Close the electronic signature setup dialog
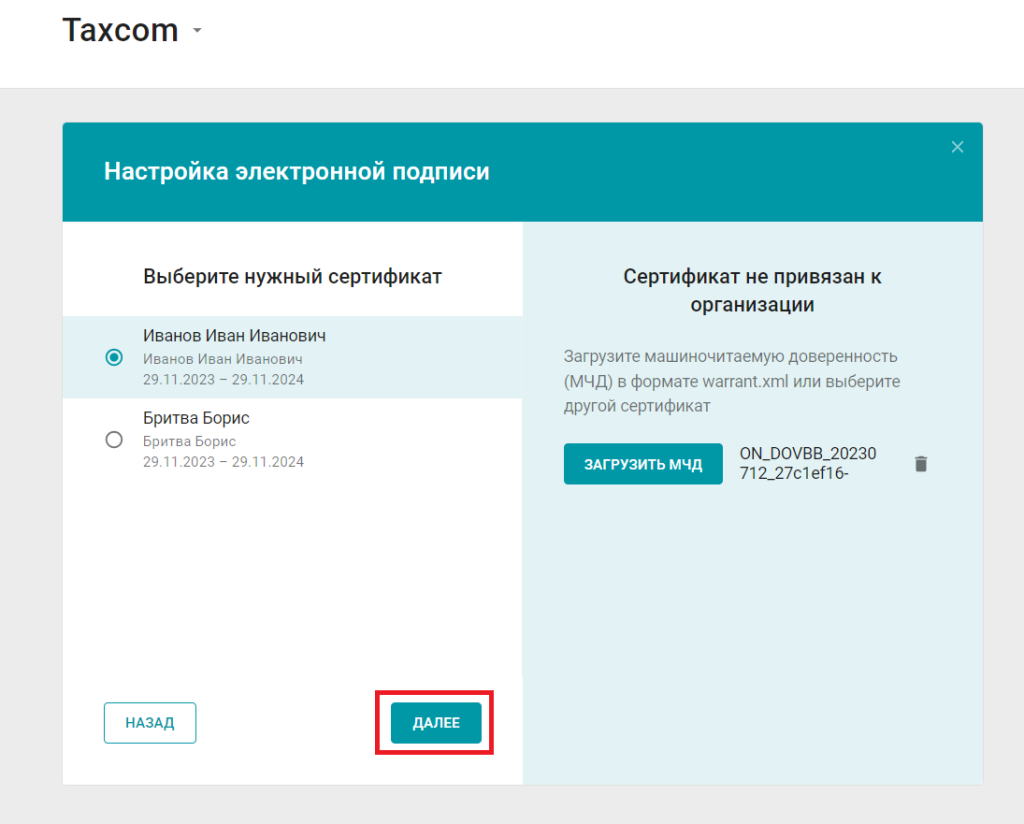1024x824 pixels. (x=957, y=147)
